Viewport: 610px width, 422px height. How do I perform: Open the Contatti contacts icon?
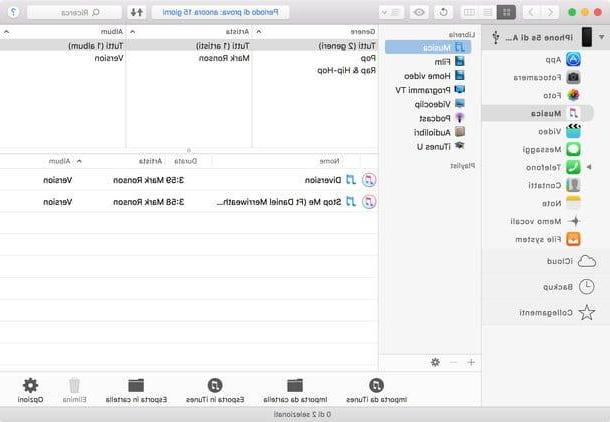pos(573,185)
